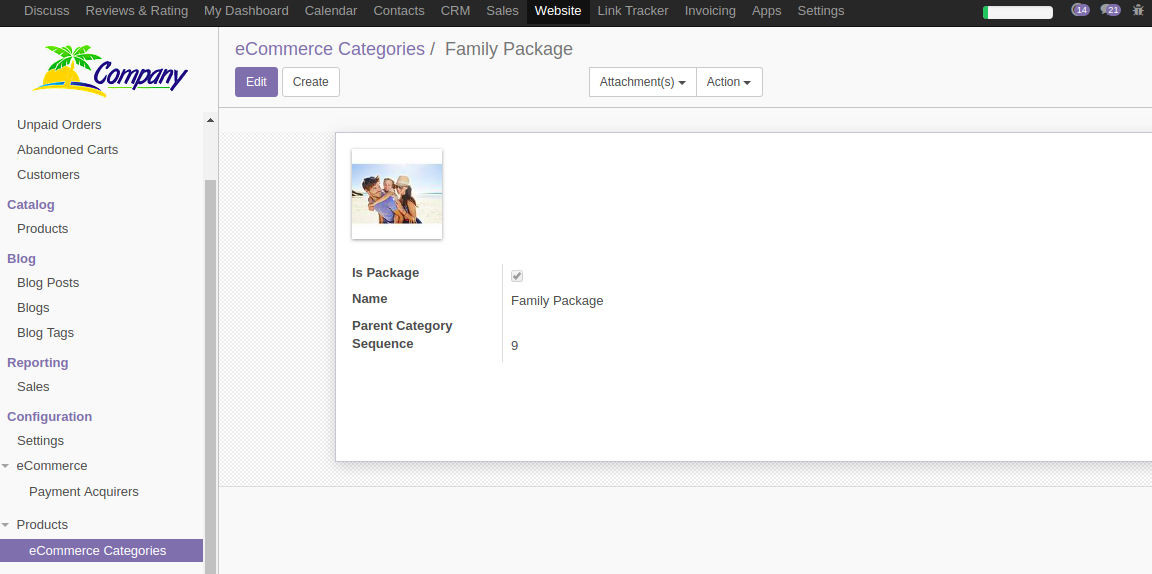Click the Create button
Viewport: 1152px width, 574px height.
(311, 82)
